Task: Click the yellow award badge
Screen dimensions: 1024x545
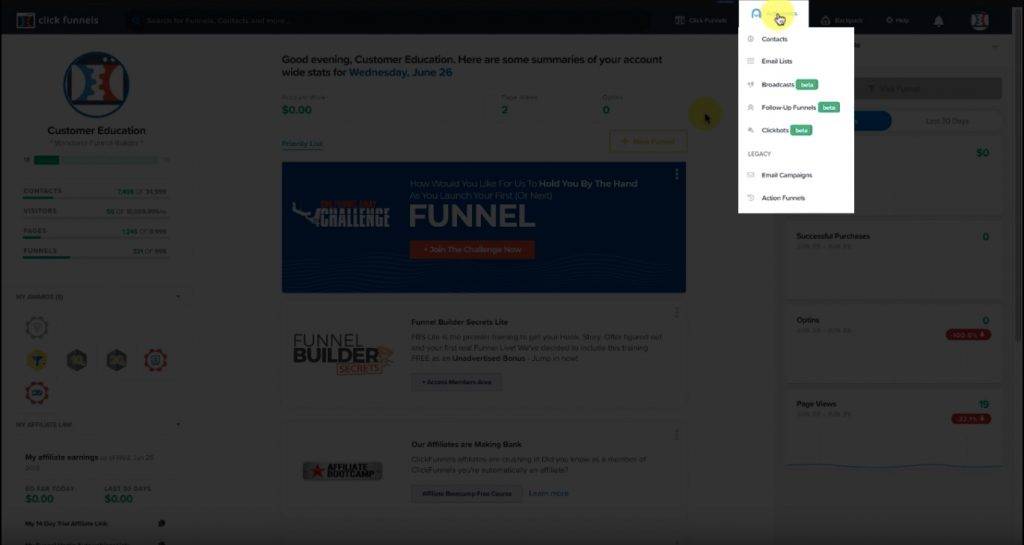Action: tap(37, 360)
